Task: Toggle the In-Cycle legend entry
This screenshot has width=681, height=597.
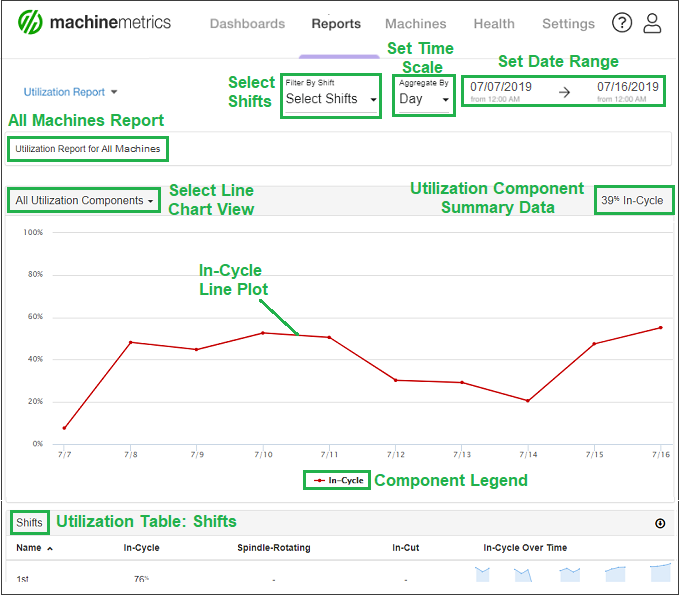Action: pos(339,481)
